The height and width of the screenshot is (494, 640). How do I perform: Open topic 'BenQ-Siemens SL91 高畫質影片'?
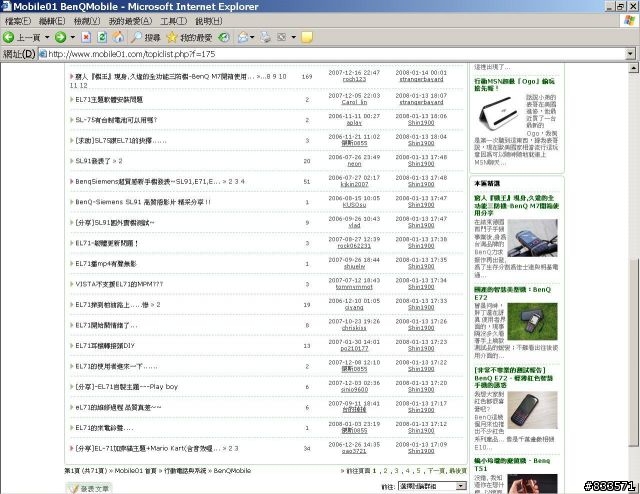143,202
